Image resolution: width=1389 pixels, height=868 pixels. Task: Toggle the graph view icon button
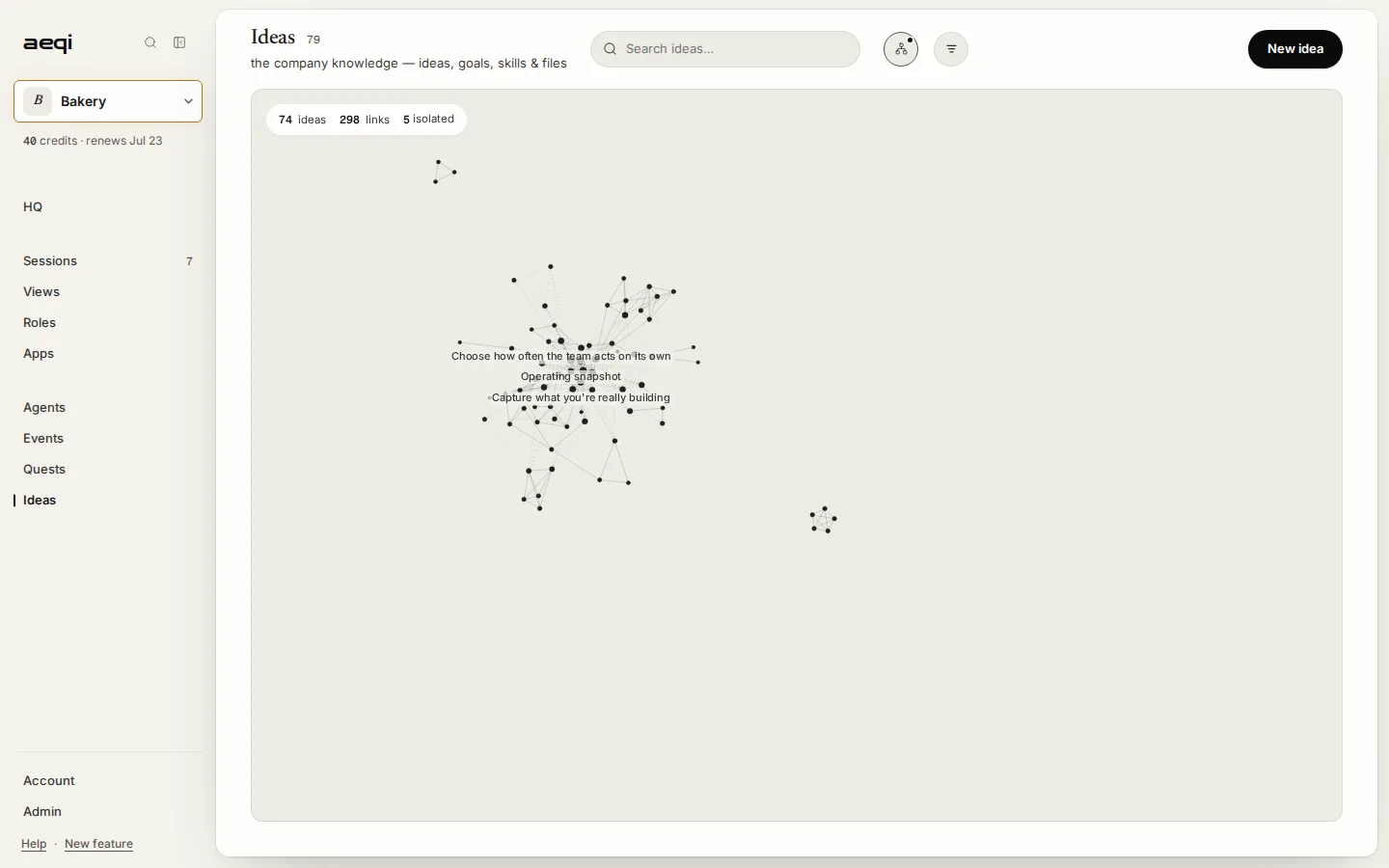pyautogui.click(x=901, y=49)
